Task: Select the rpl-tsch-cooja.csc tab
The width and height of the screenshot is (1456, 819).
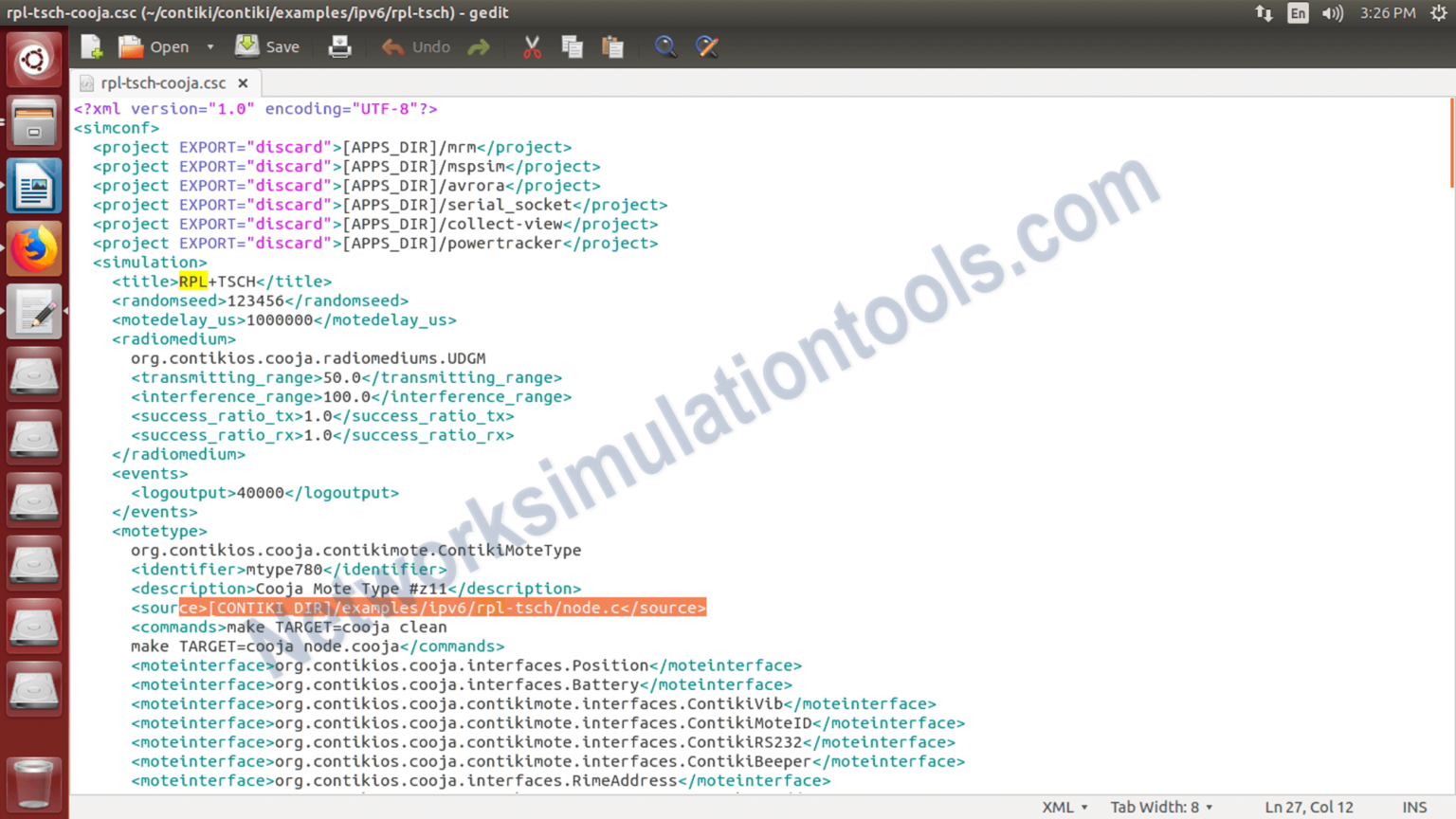Action: point(161,82)
